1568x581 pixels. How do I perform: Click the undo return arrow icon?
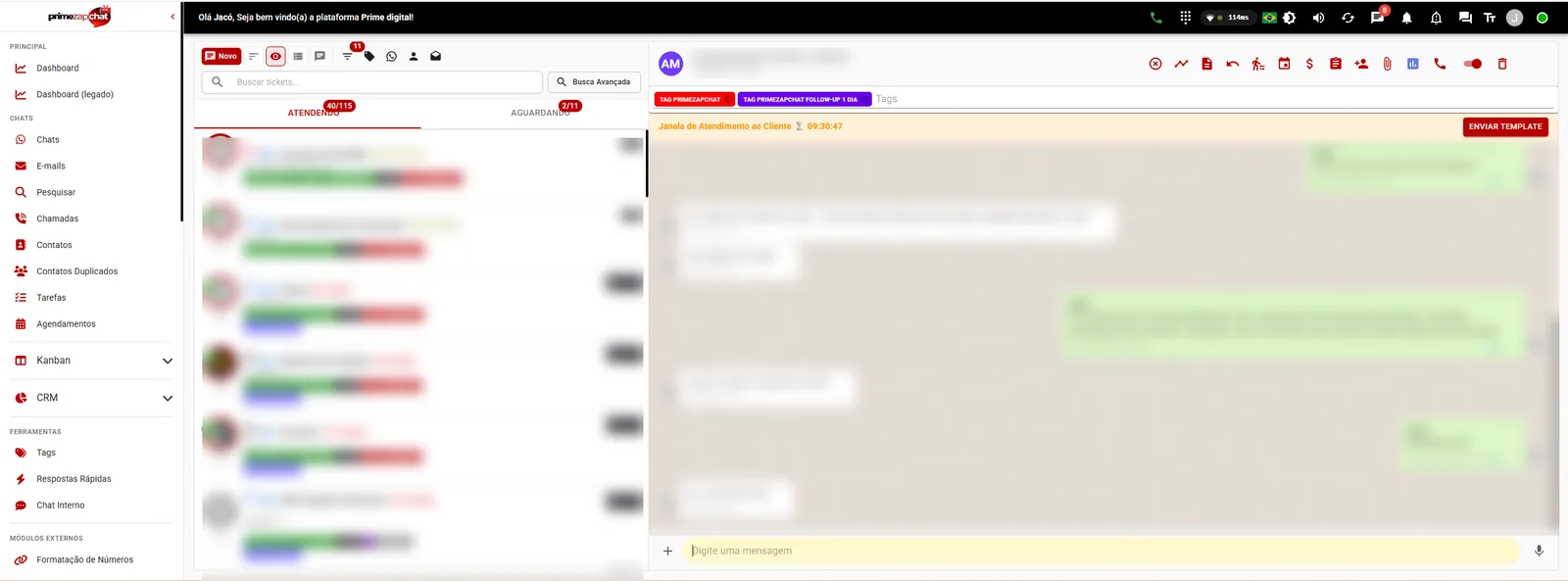point(1232,64)
